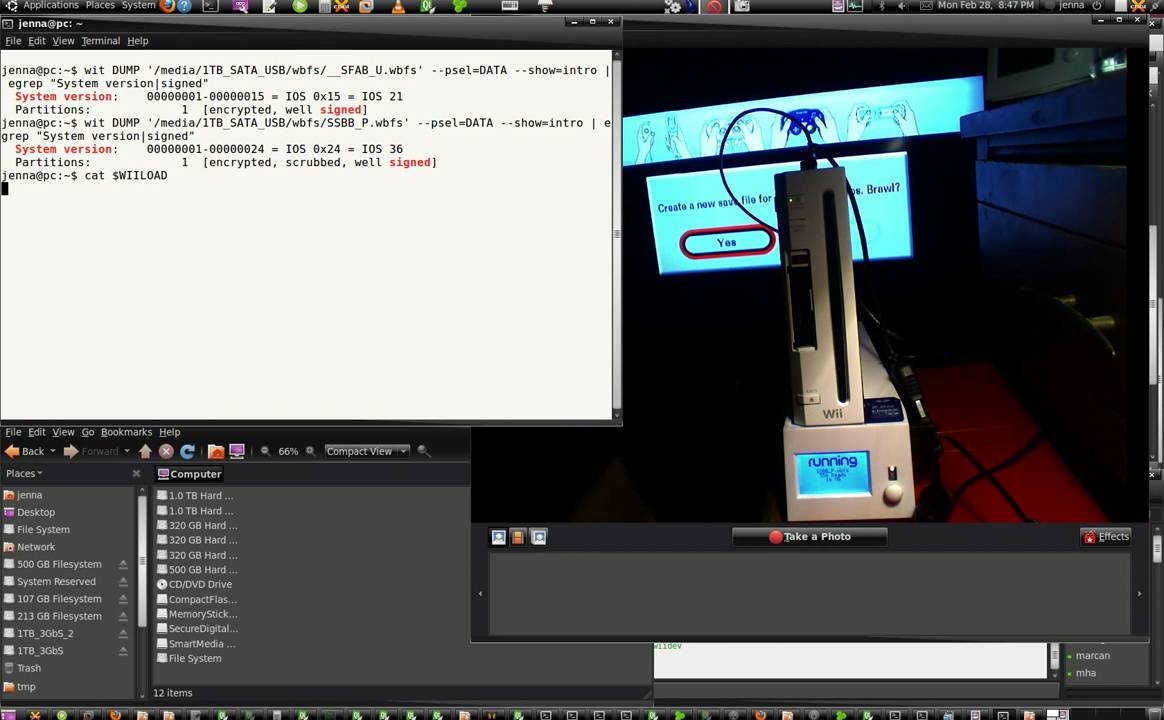Open Computer location from file manager toolbar
Image resolution: width=1164 pixels, height=720 pixels.
237,451
